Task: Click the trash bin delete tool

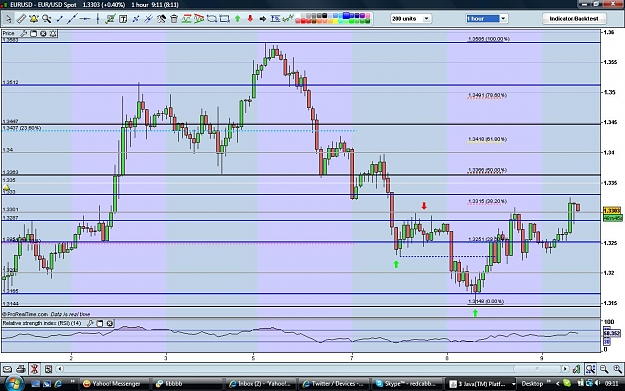Action: pos(174,19)
